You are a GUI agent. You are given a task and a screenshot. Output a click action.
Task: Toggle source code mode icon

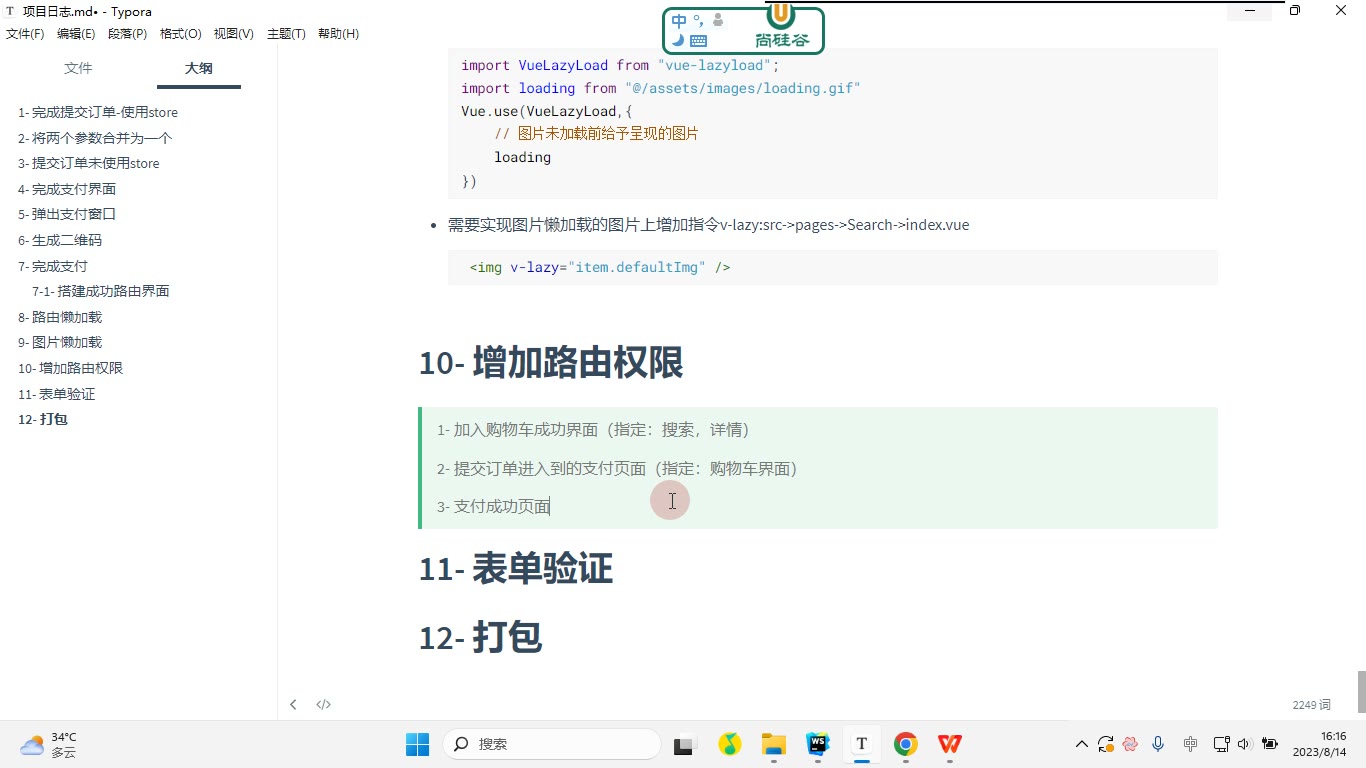click(x=323, y=704)
